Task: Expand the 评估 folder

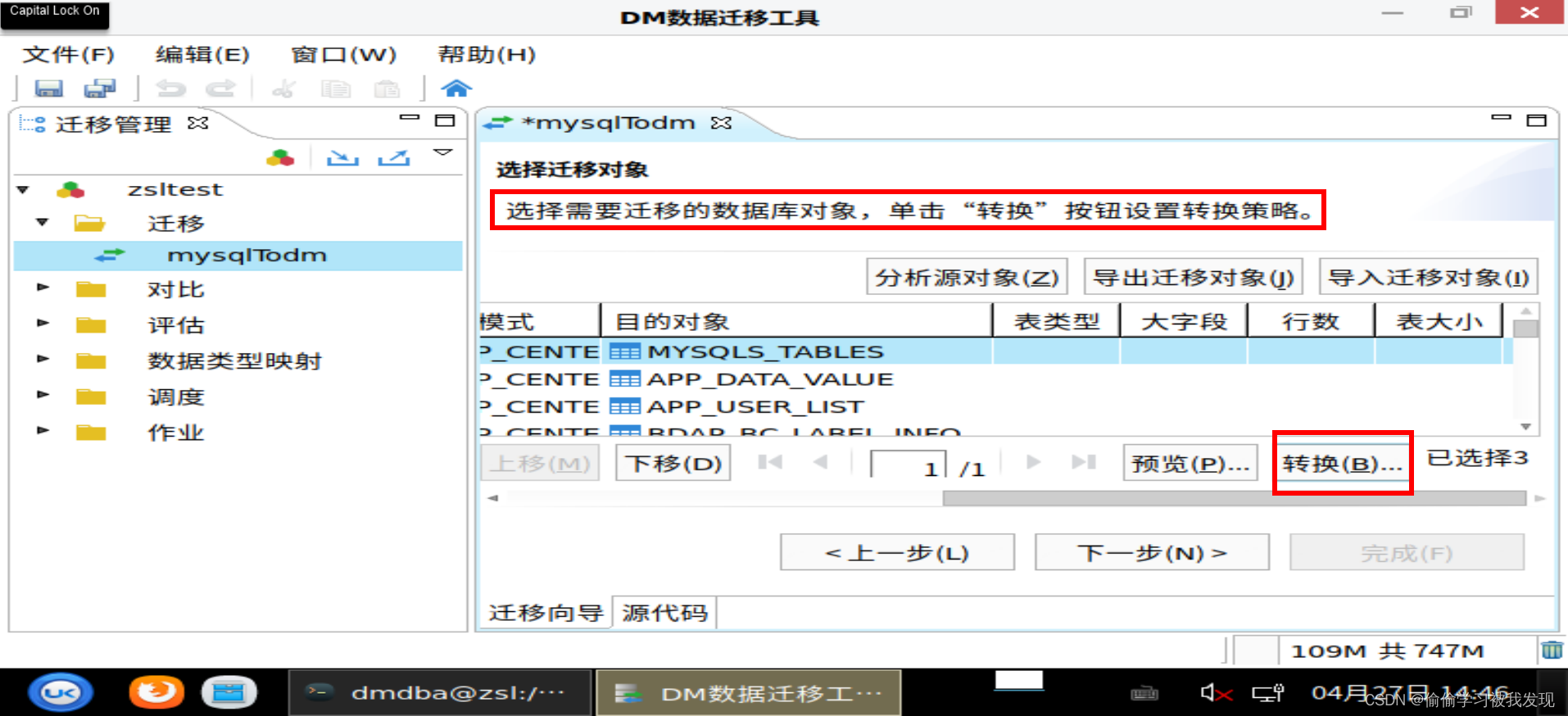Action: [43, 323]
